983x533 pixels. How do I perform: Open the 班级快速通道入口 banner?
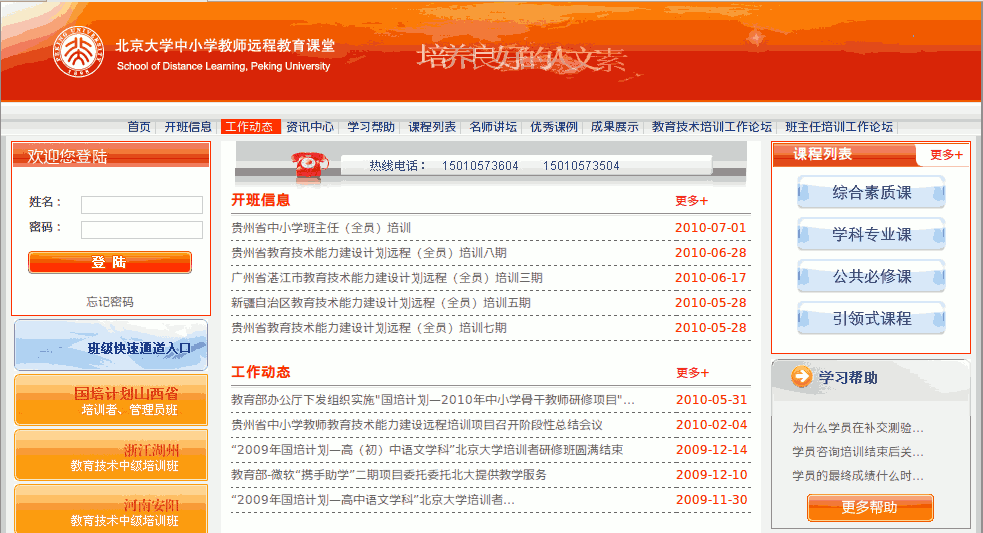(x=111, y=346)
